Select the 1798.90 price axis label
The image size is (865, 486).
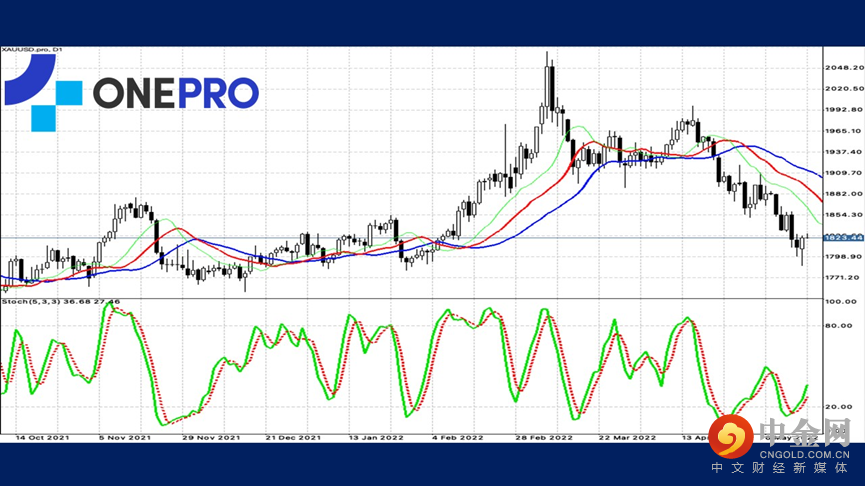coord(844,257)
